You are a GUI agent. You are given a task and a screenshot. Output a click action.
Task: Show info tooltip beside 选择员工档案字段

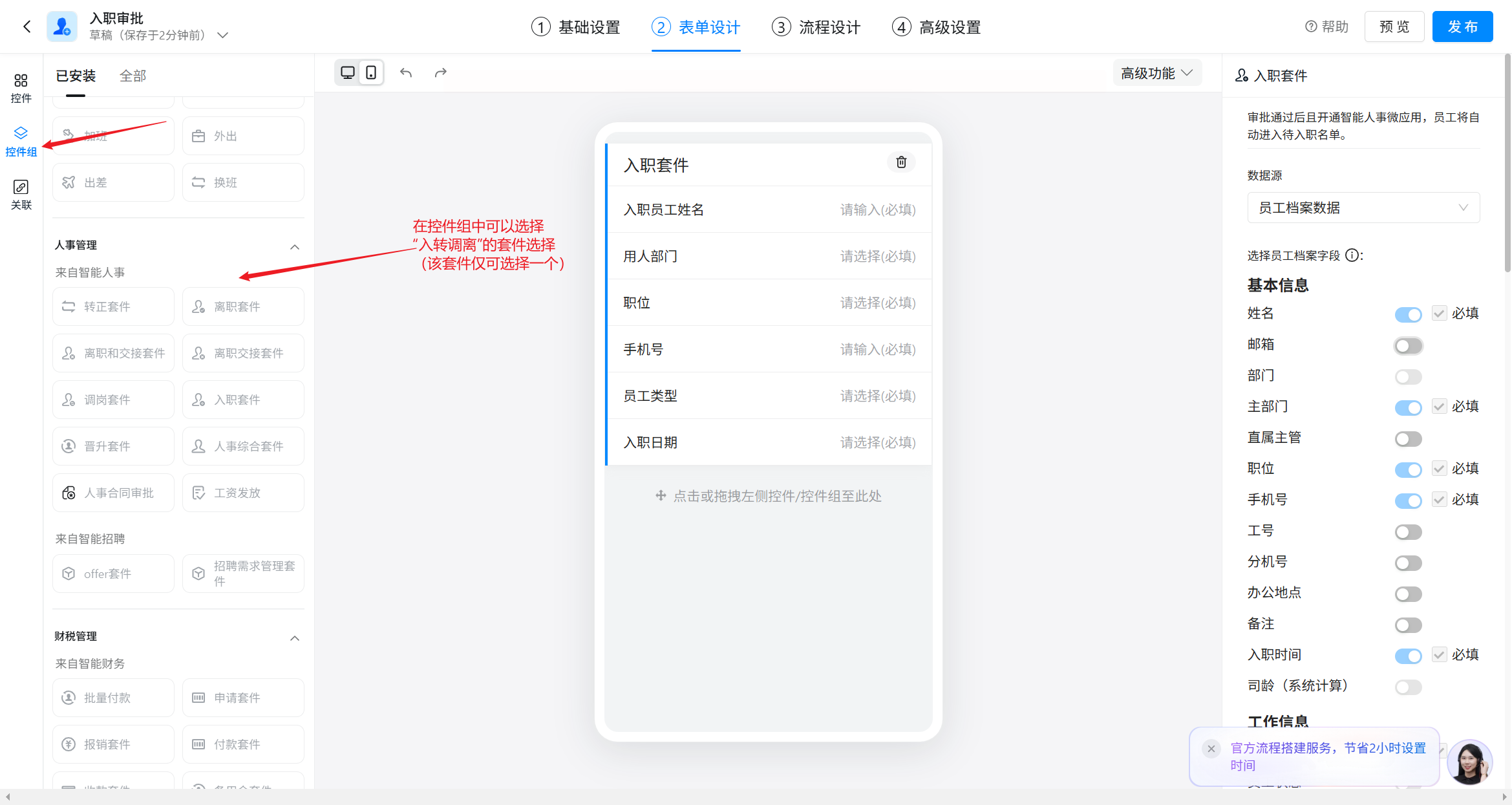click(x=1352, y=255)
